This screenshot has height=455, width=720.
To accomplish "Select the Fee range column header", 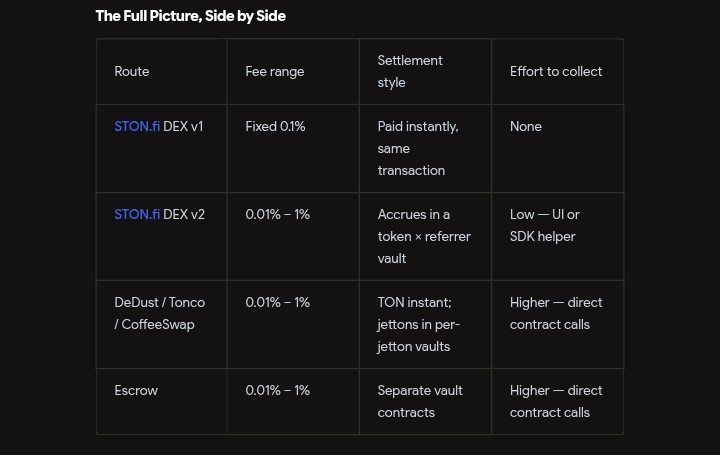I will 275,72.
